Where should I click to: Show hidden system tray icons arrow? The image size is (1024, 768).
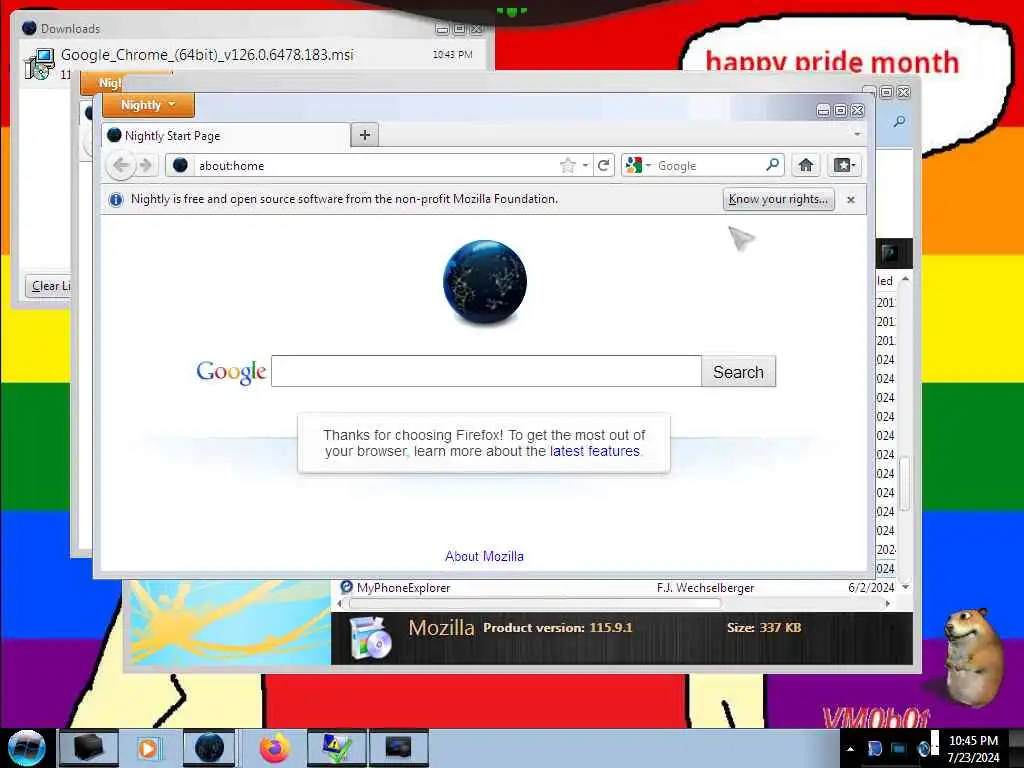[x=850, y=749]
